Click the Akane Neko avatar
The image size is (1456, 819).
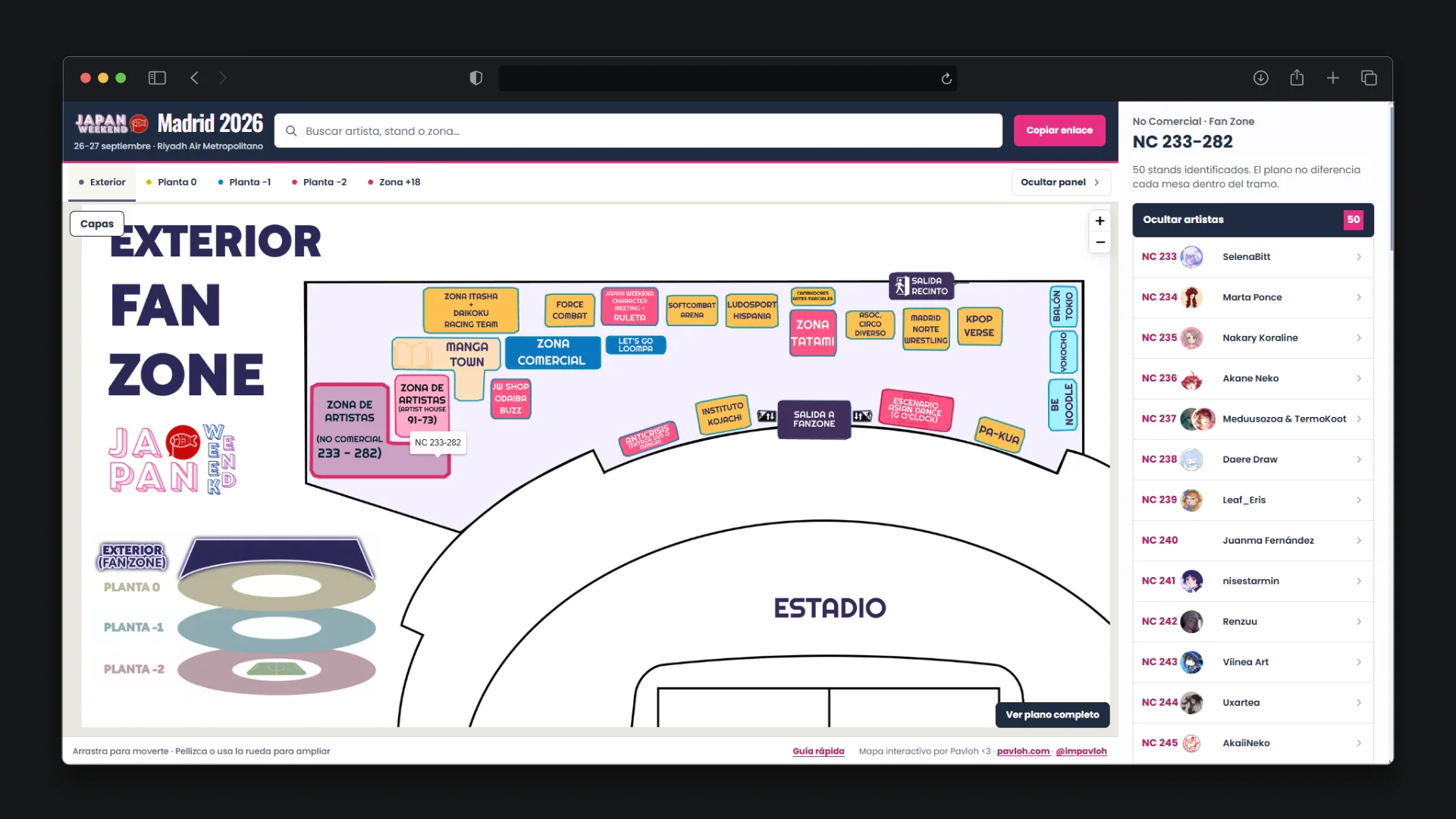coord(1191,378)
